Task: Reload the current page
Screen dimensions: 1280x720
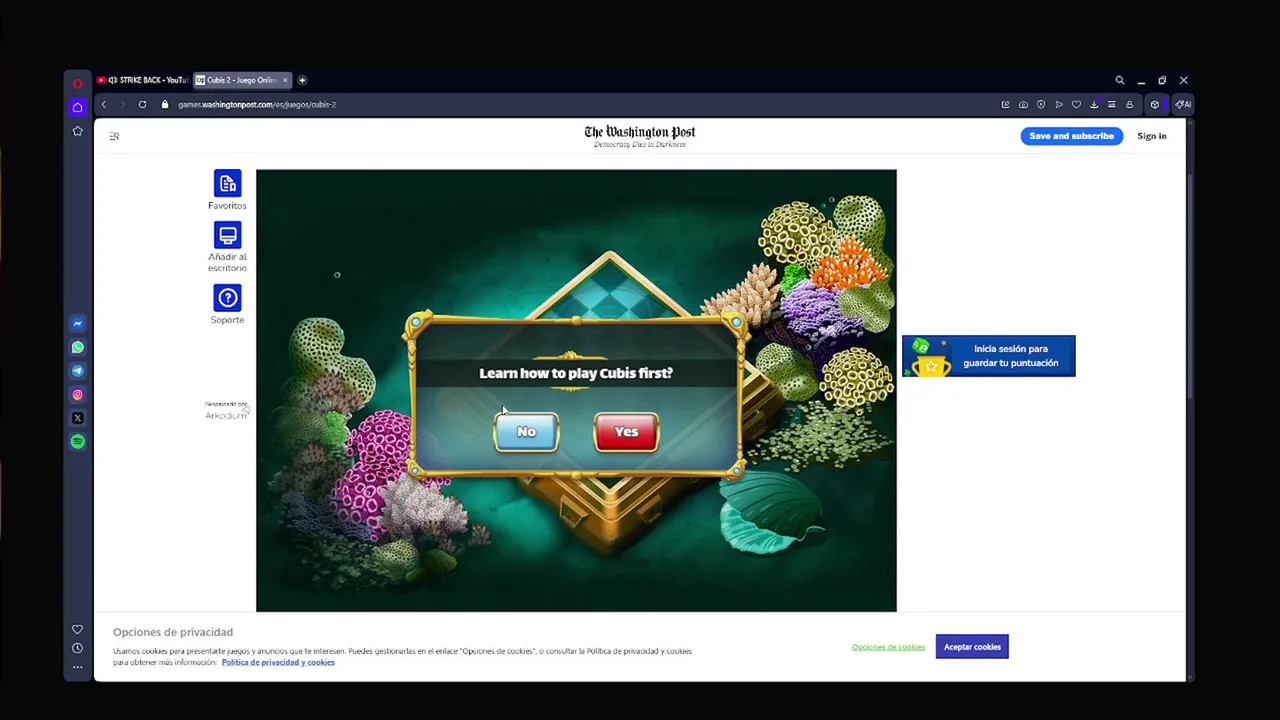Action: point(142,104)
